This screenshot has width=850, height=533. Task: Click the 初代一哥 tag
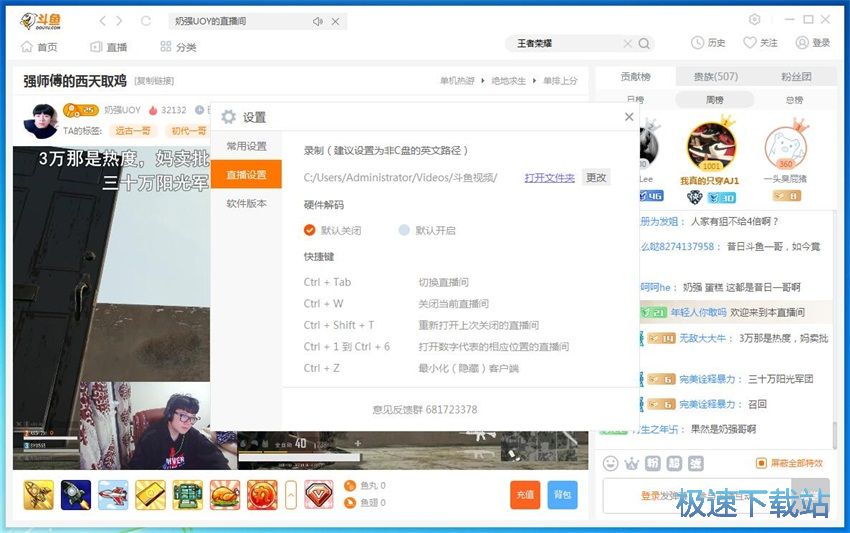click(x=189, y=131)
